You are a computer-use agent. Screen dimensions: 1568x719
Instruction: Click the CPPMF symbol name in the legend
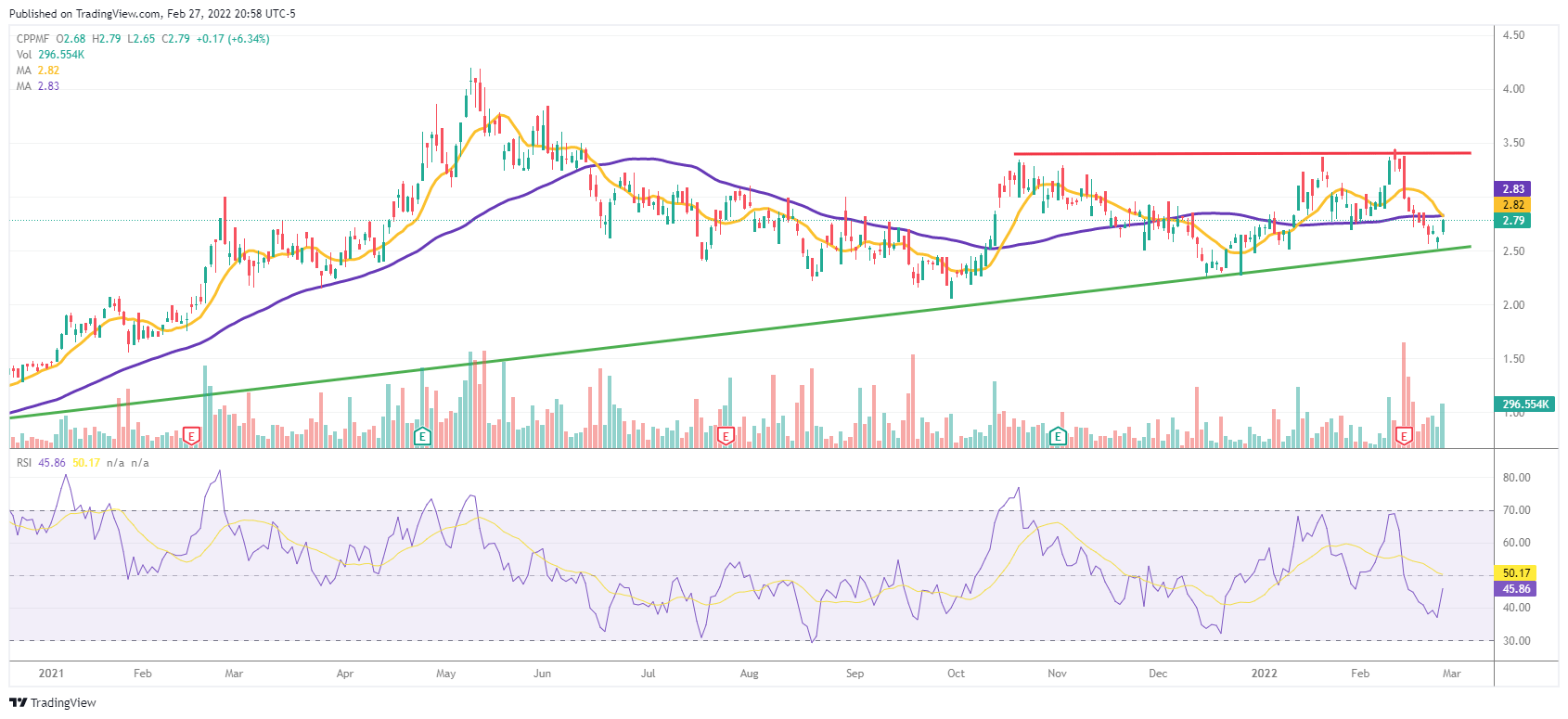[32, 39]
